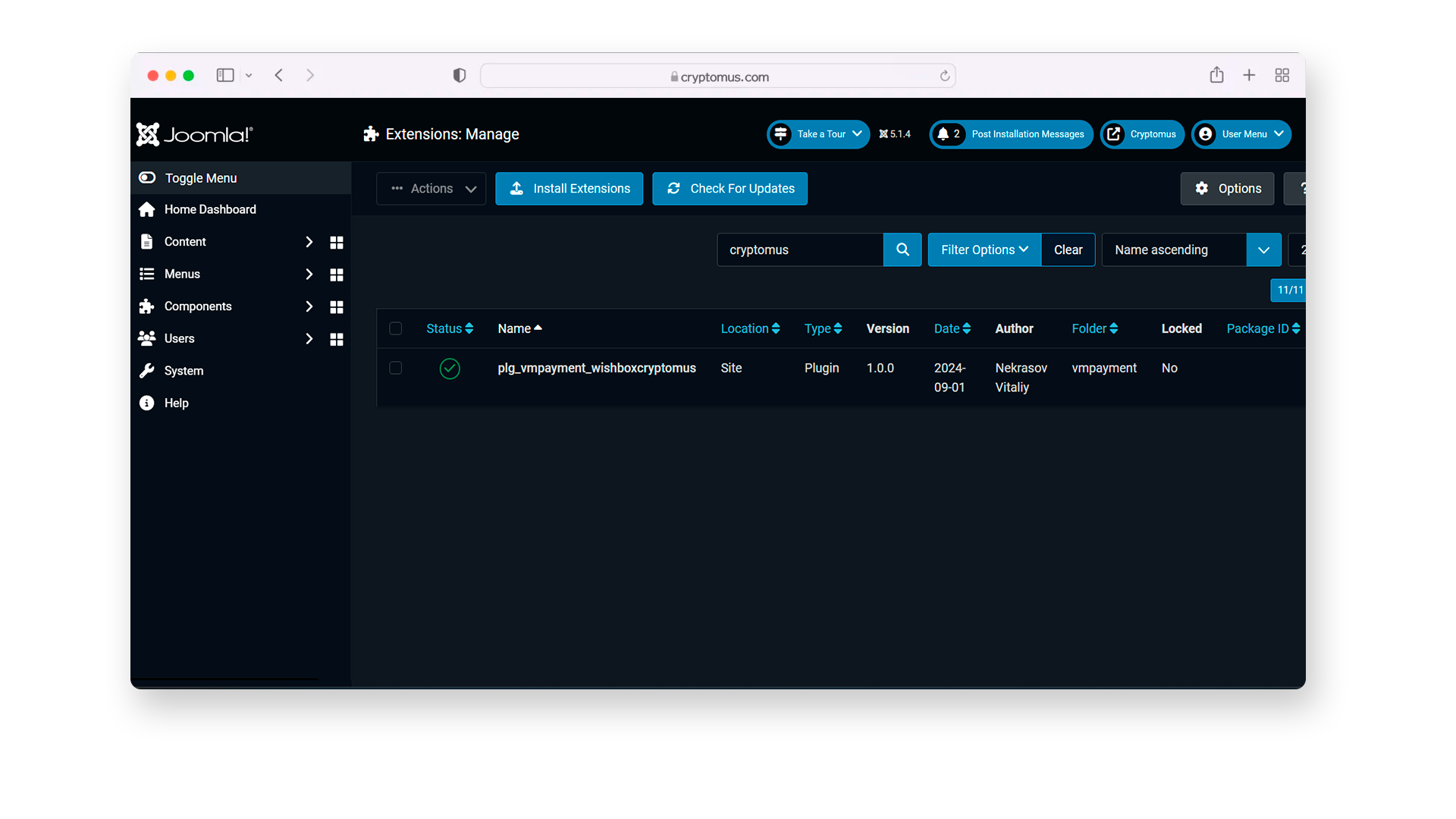Open the System menu item
Screen dimensions: 1456x819
pos(184,370)
